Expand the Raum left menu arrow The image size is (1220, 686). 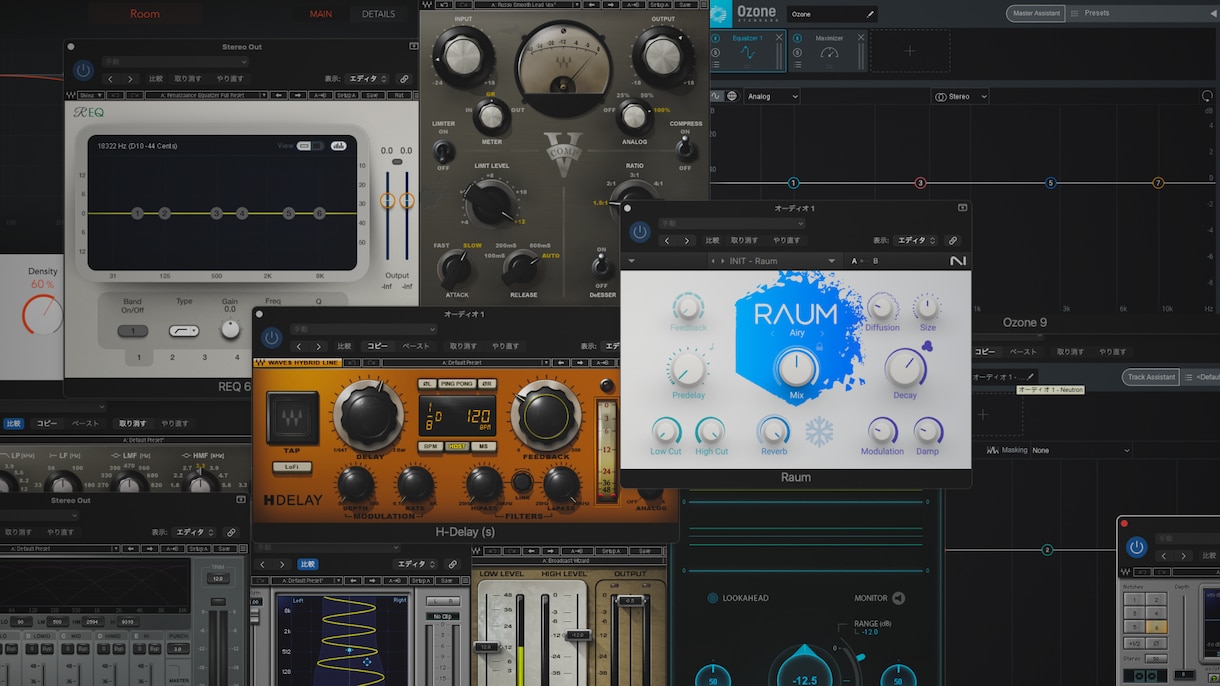631,261
